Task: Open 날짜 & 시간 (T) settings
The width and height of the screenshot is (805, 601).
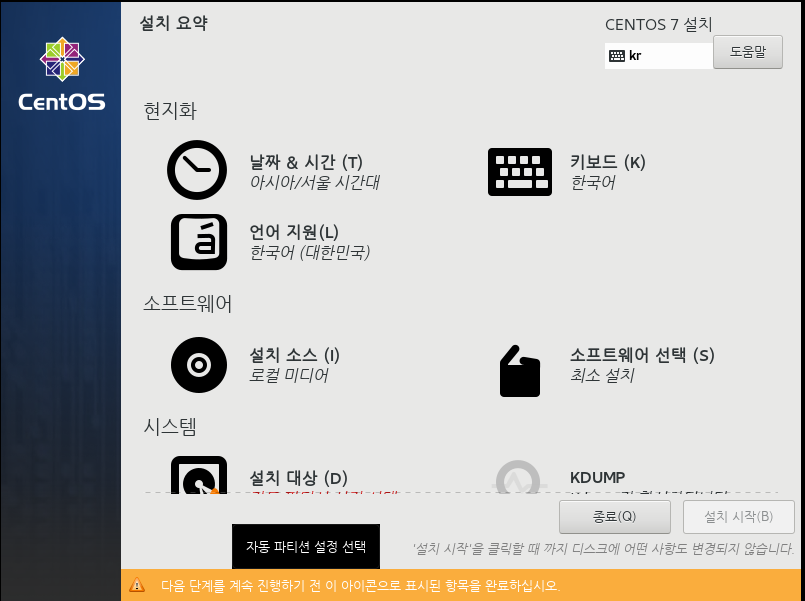Action: 306,162
